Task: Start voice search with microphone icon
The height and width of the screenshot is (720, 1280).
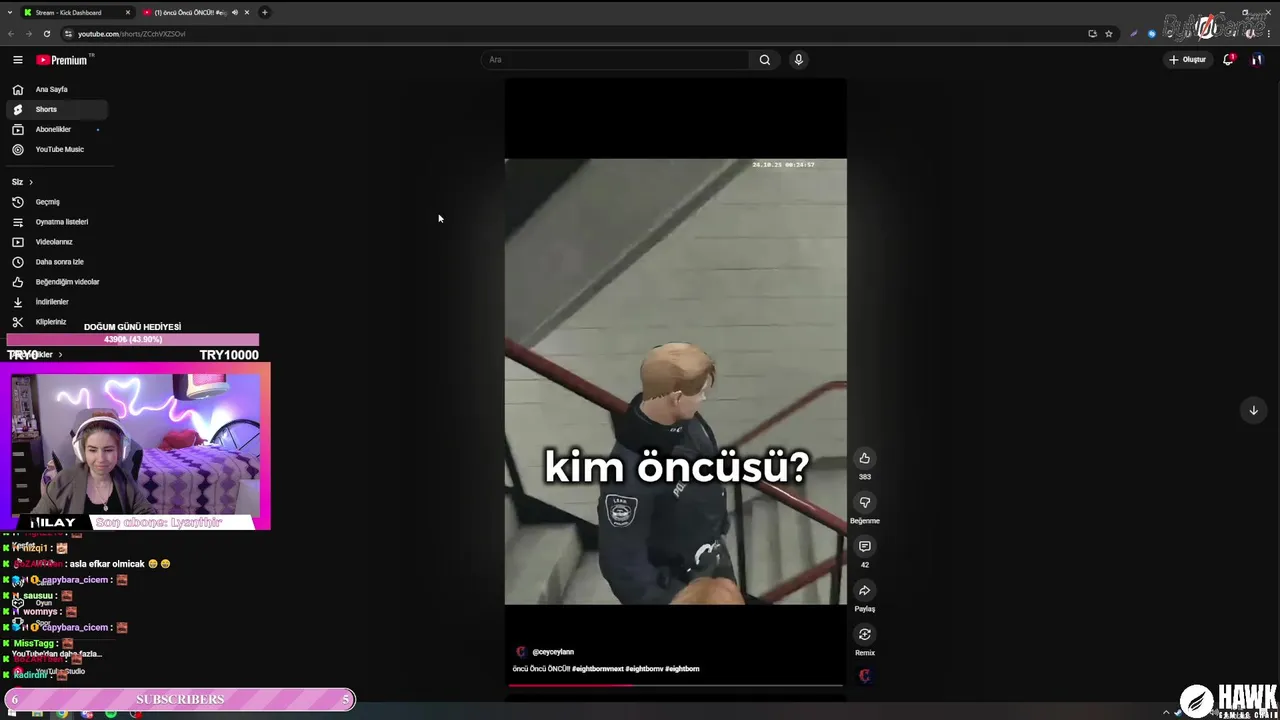Action: 798,60
